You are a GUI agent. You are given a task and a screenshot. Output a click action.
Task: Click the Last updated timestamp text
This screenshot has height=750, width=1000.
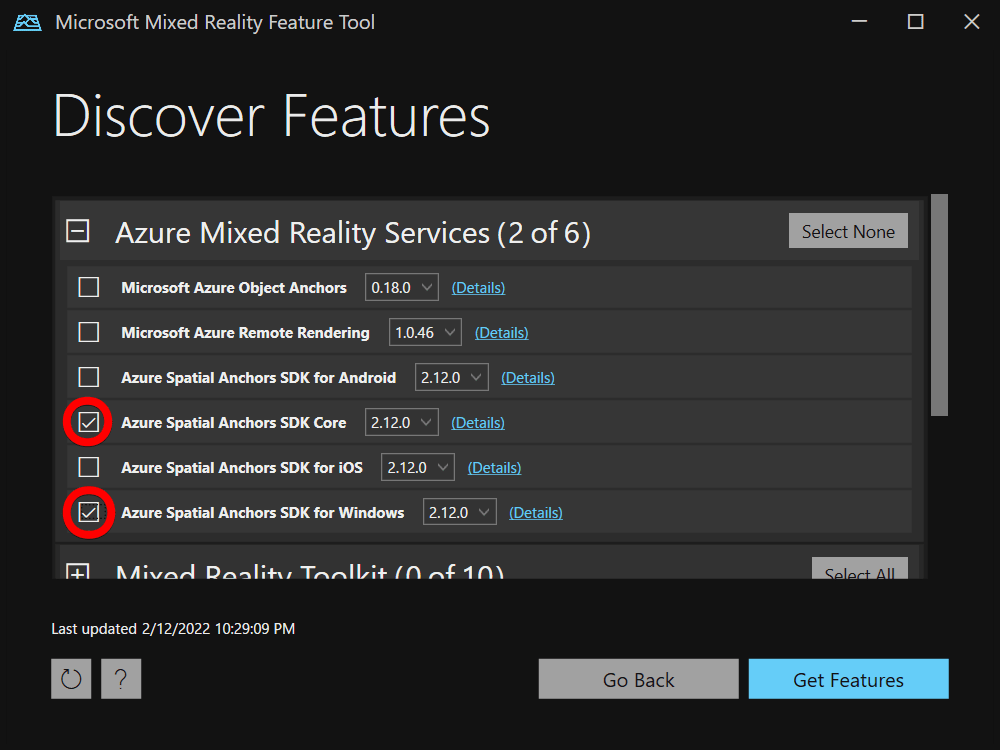tap(173, 629)
